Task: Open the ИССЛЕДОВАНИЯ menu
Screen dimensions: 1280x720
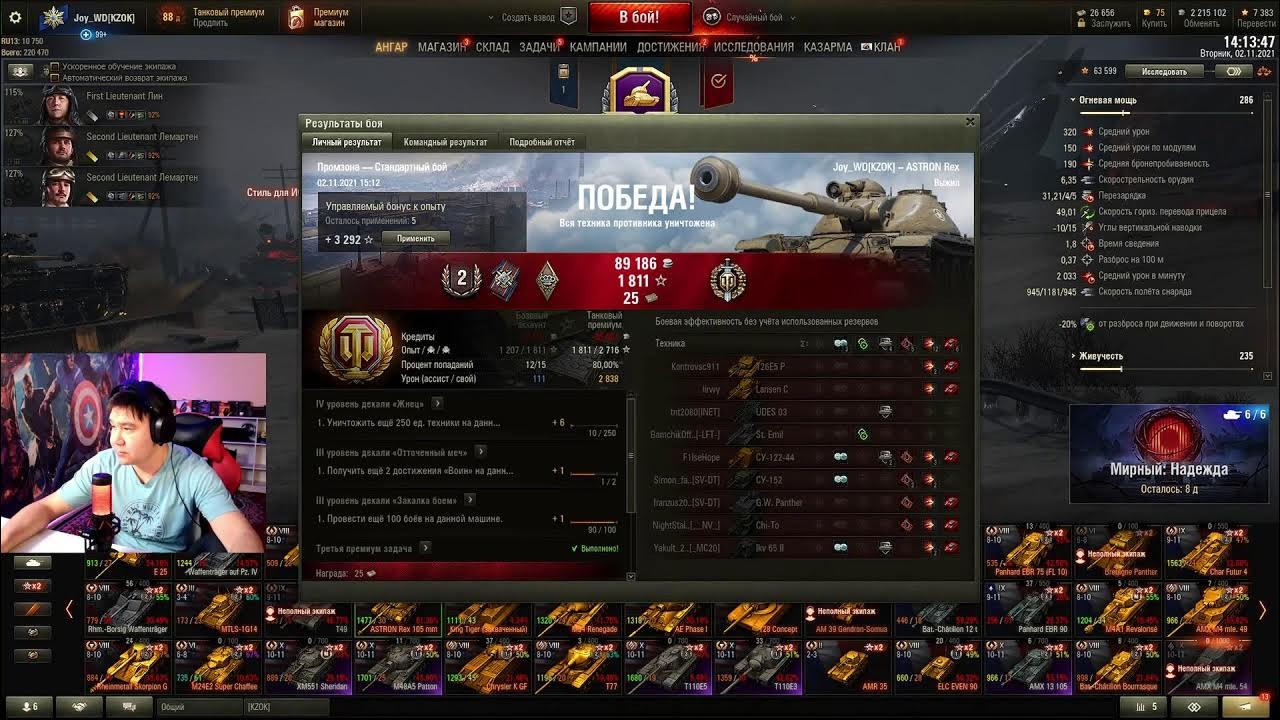Action: pos(753,47)
